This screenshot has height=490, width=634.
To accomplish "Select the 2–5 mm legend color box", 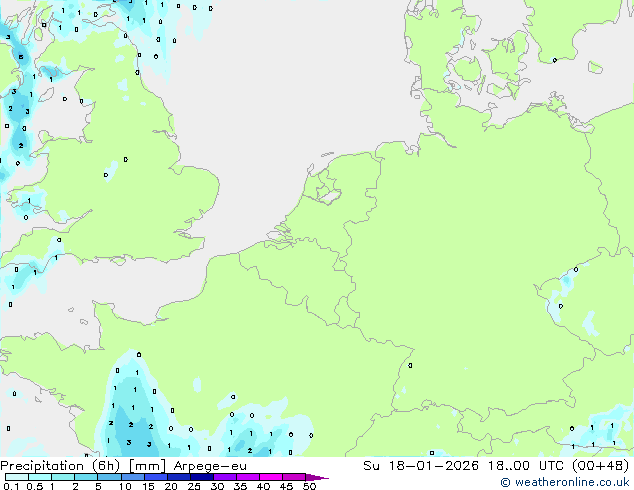I will click(x=86, y=477).
